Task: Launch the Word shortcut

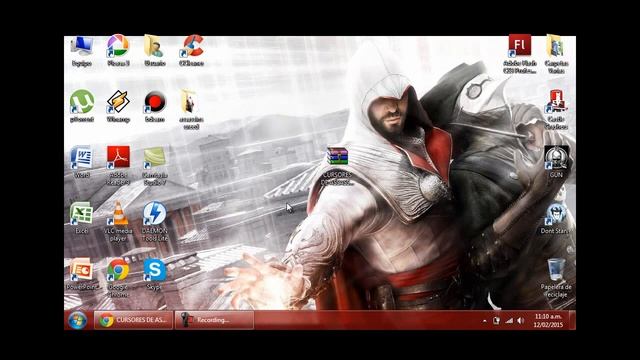Action: (82, 162)
